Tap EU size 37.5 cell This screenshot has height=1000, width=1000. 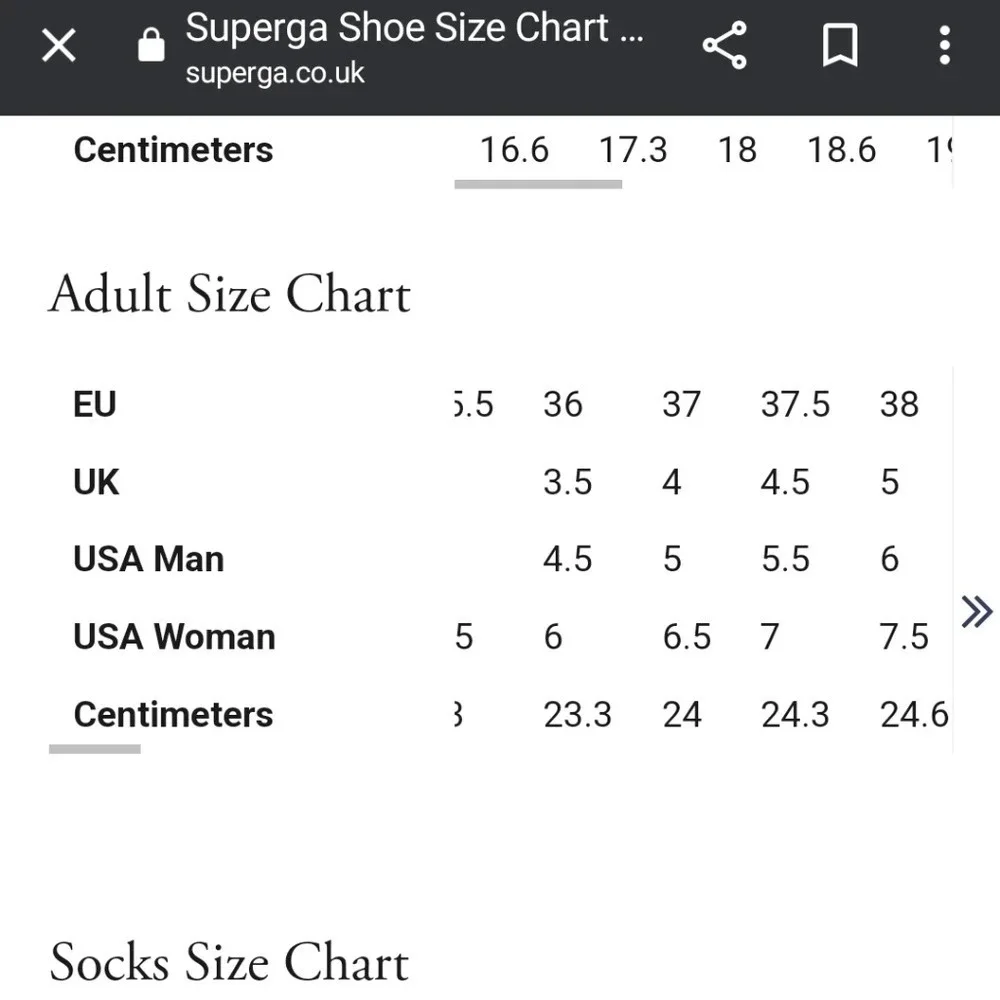click(795, 405)
